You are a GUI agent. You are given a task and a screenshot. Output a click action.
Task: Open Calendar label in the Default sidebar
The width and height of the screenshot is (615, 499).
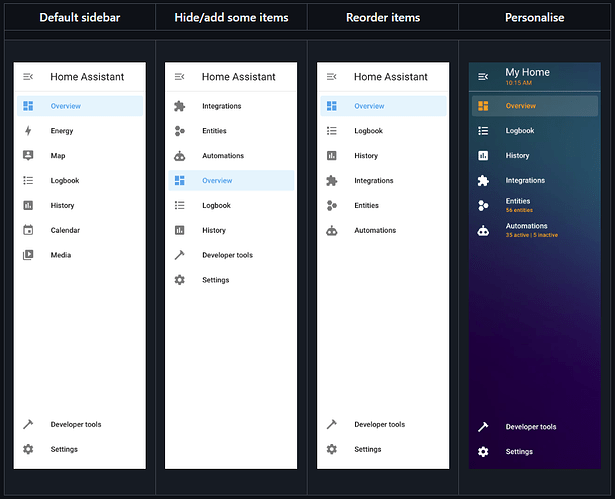click(x=65, y=230)
